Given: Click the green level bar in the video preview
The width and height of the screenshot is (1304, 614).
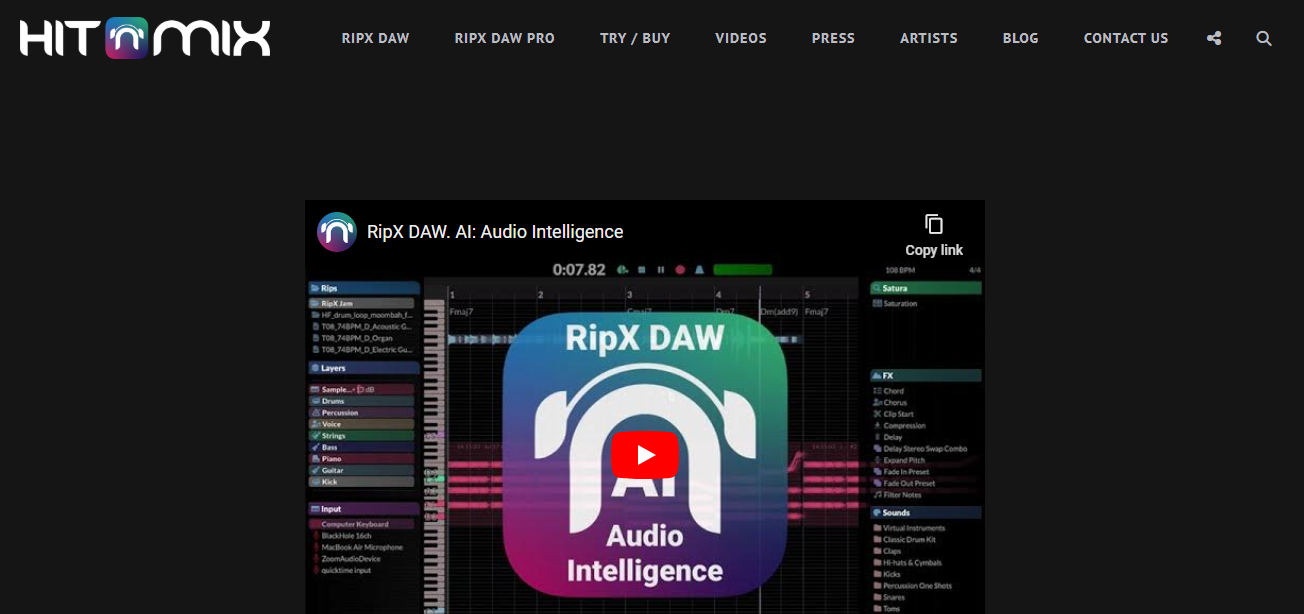Looking at the screenshot, I should [x=742, y=270].
